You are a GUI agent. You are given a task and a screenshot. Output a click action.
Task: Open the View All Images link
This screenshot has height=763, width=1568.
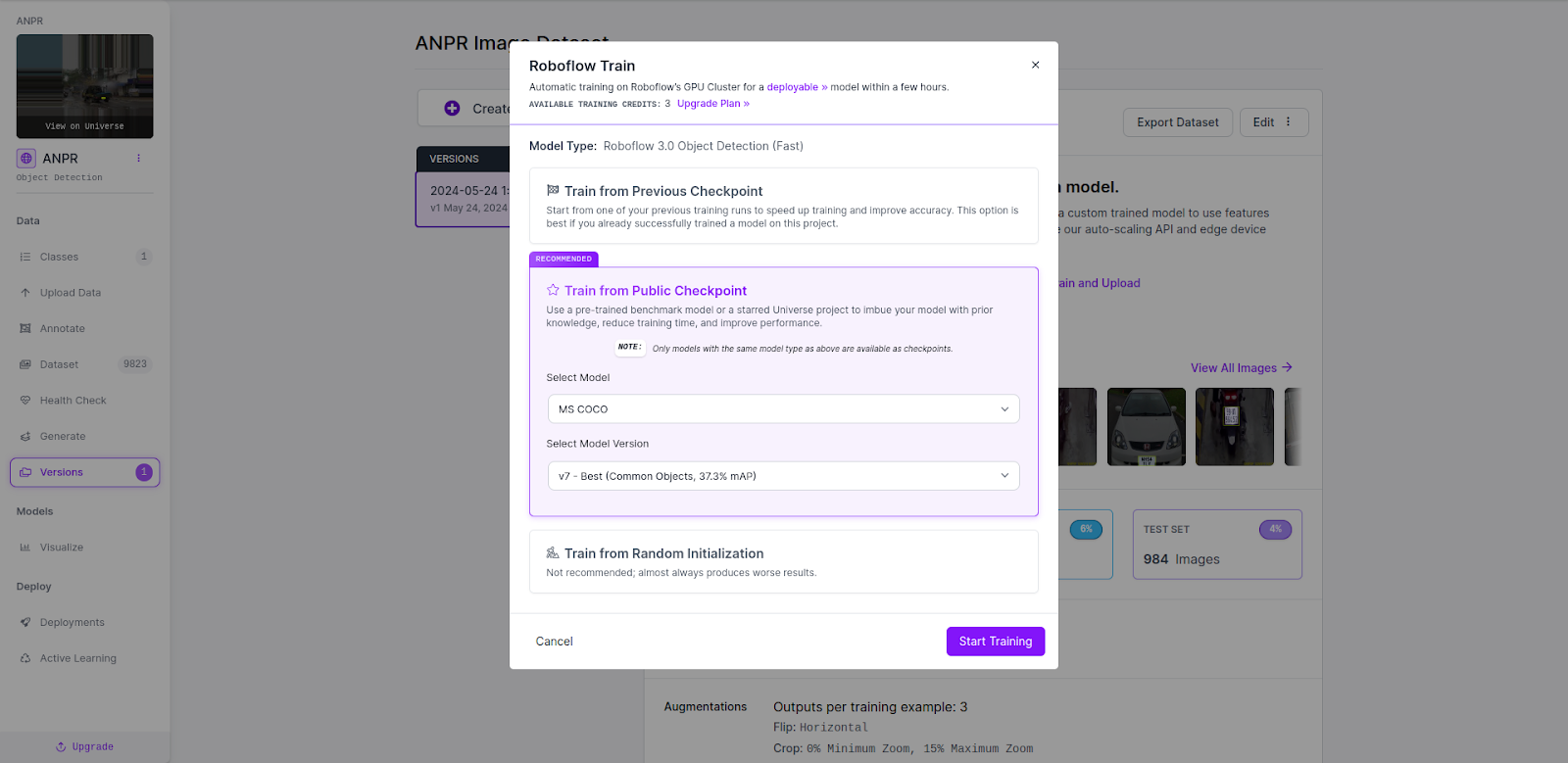pyautogui.click(x=1242, y=368)
